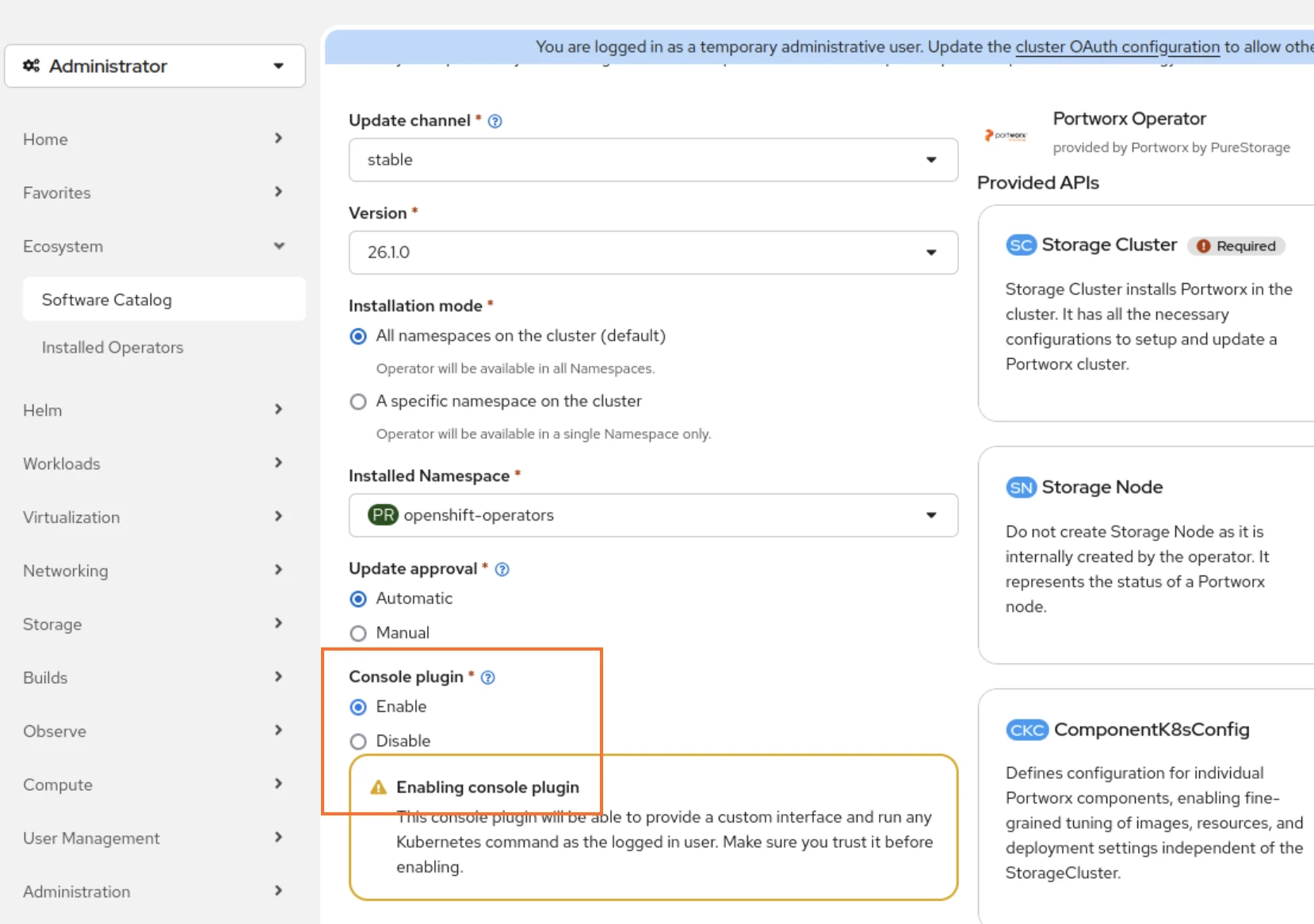Open the Update channel dropdown

point(654,160)
